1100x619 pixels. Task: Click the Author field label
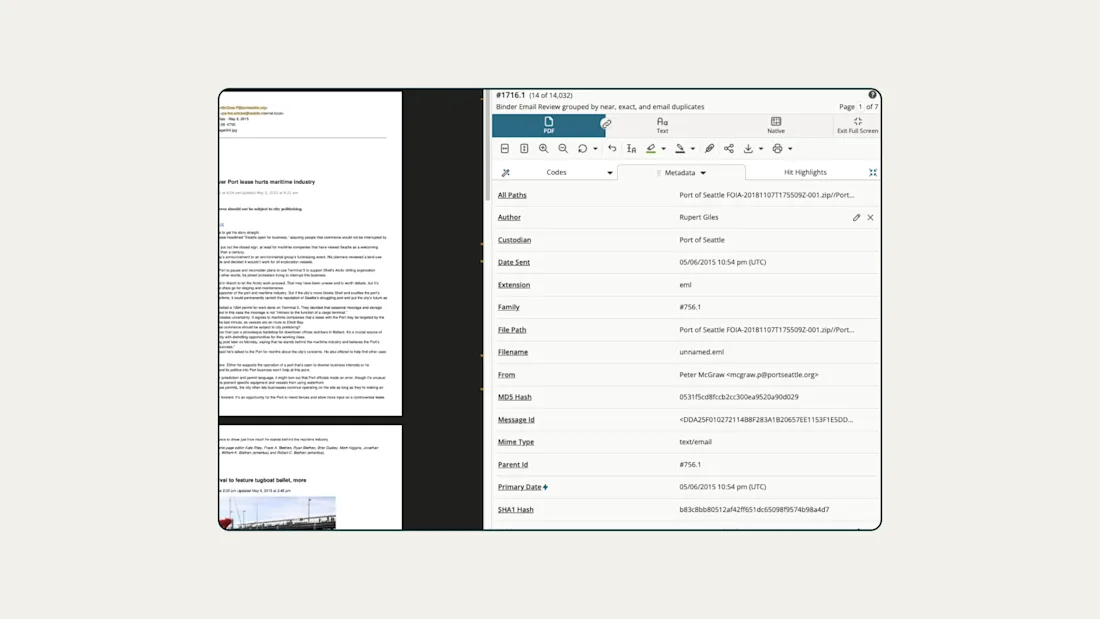[x=509, y=218]
